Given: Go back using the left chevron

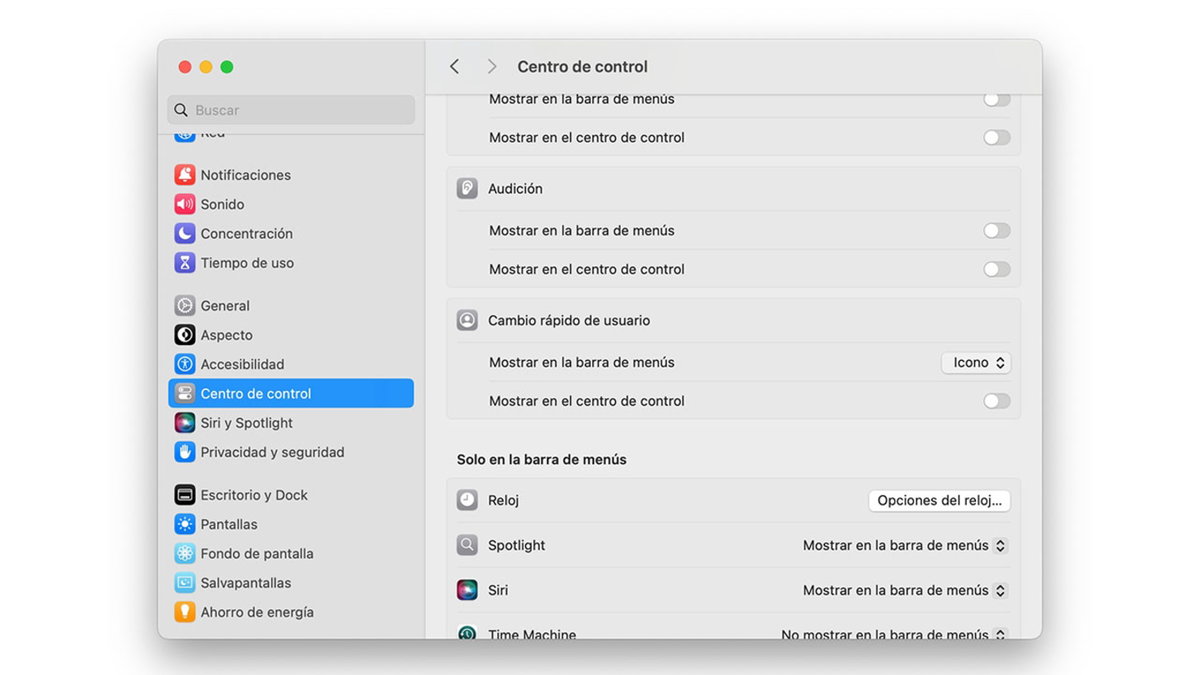Looking at the screenshot, I should pyautogui.click(x=455, y=67).
